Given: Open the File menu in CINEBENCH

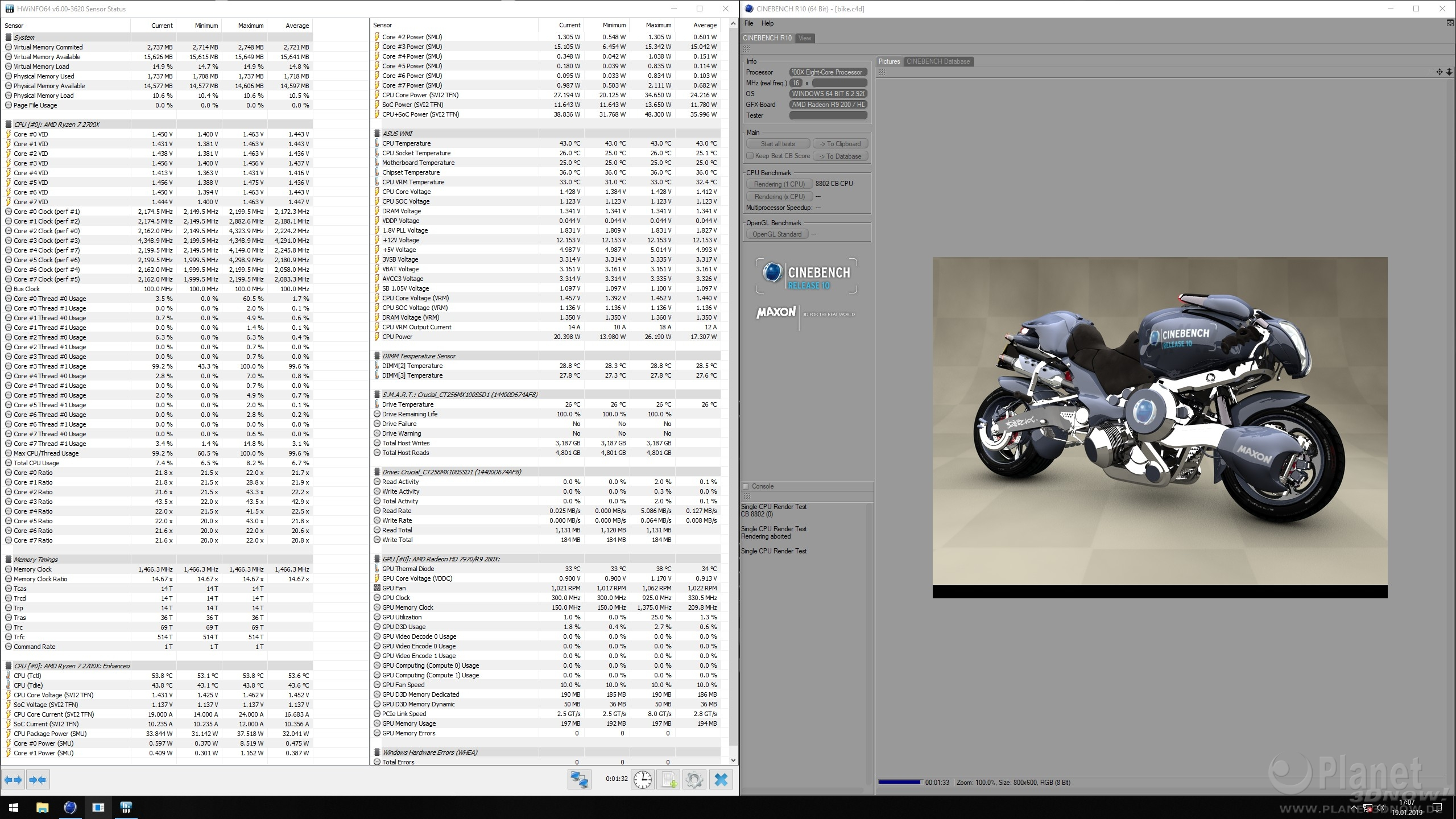Looking at the screenshot, I should [748, 23].
